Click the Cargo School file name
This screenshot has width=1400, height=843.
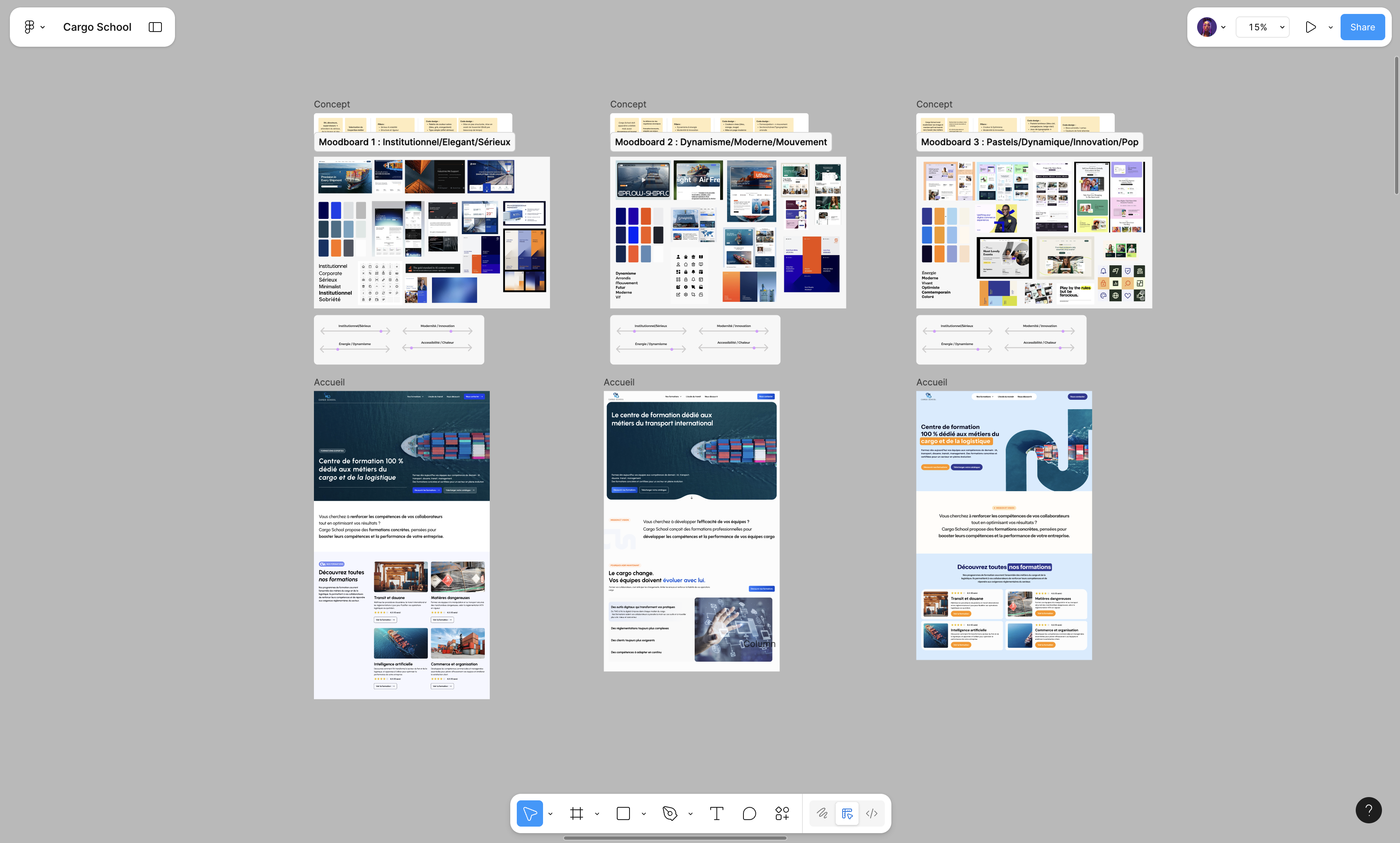pyautogui.click(x=97, y=27)
